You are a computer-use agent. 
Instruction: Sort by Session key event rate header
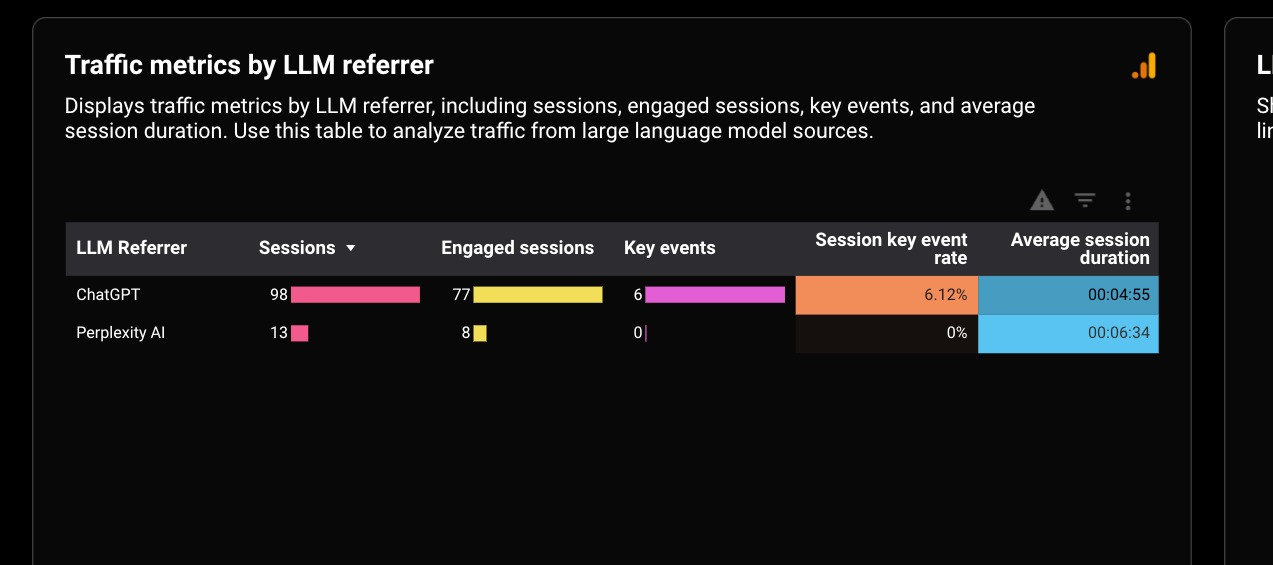point(891,249)
